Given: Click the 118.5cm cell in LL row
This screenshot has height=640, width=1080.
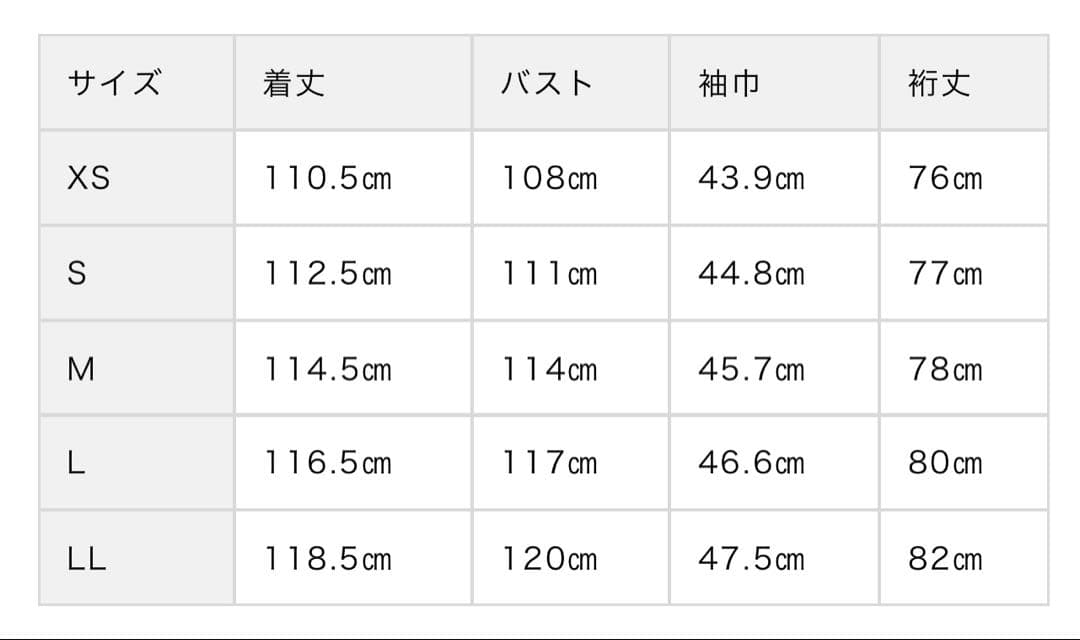Looking at the screenshot, I should pos(328,559).
